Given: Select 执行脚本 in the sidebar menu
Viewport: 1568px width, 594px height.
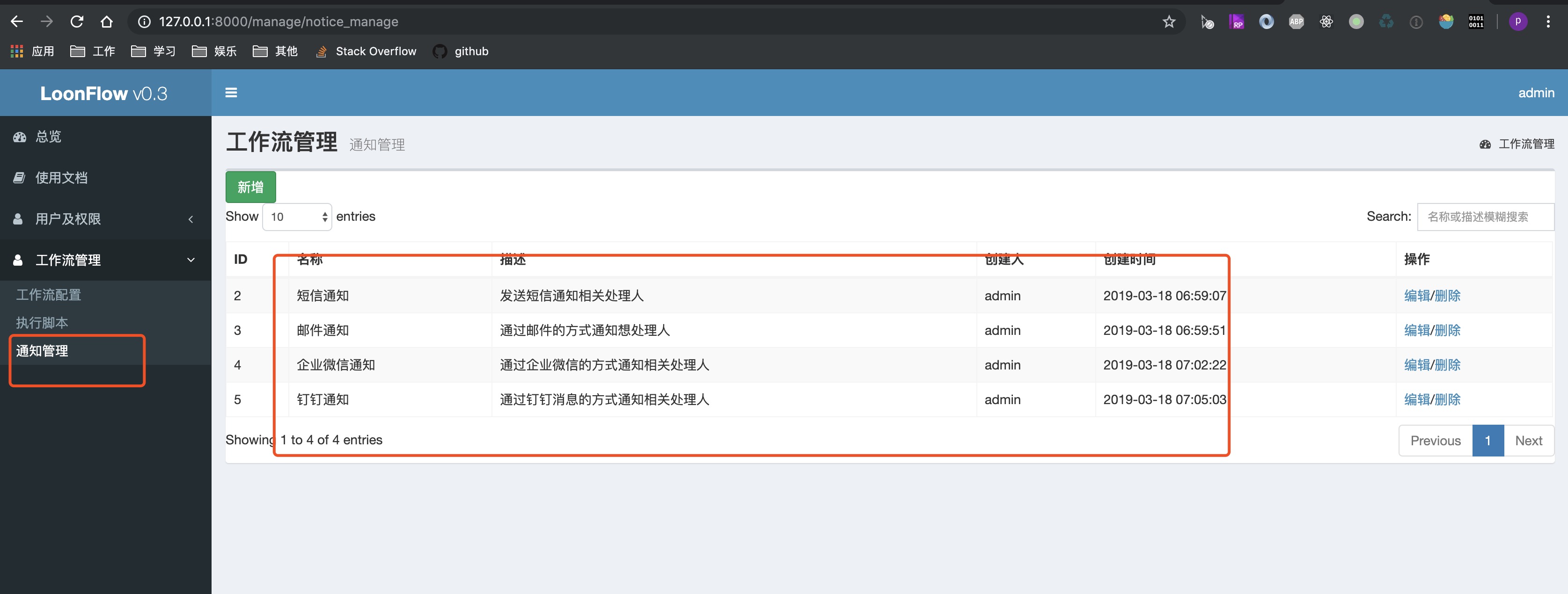Looking at the screenshot, I should coord(42,322).
